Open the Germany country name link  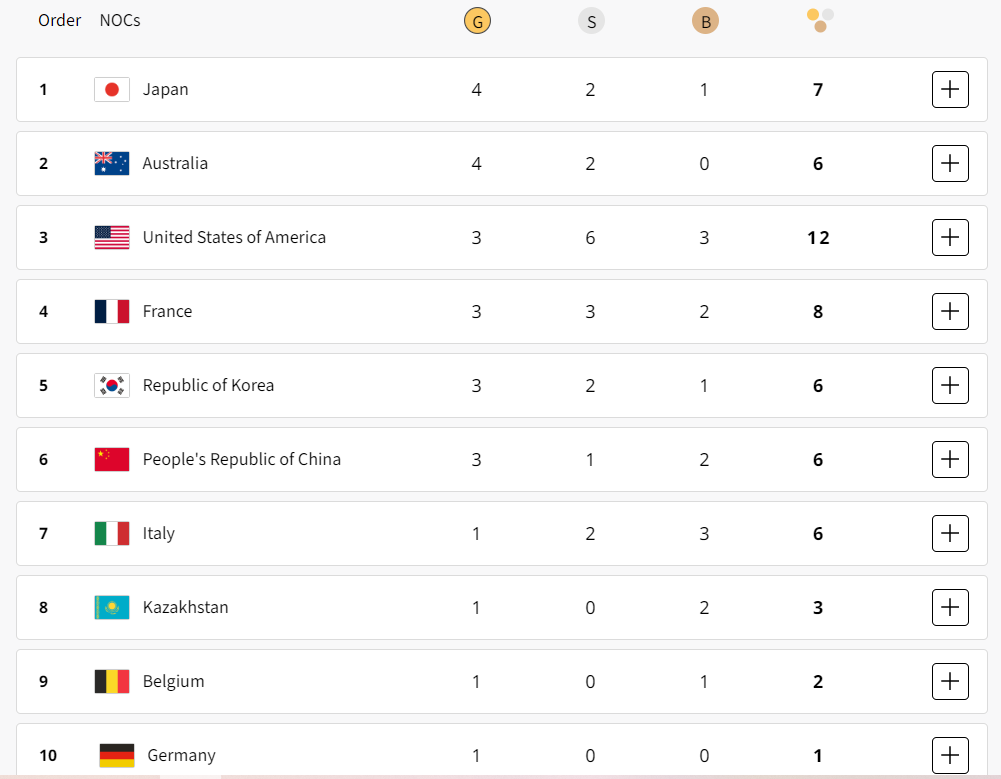point(181,756)
